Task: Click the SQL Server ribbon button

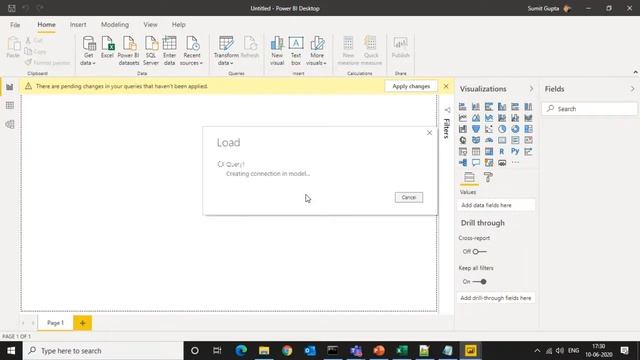Action: click(151, 51)
